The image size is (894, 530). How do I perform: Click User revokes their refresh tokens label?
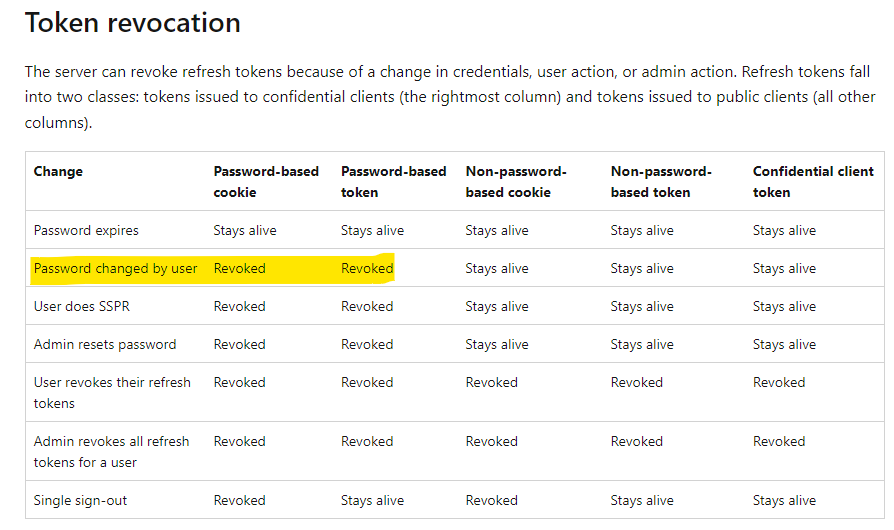click(111, 392)
